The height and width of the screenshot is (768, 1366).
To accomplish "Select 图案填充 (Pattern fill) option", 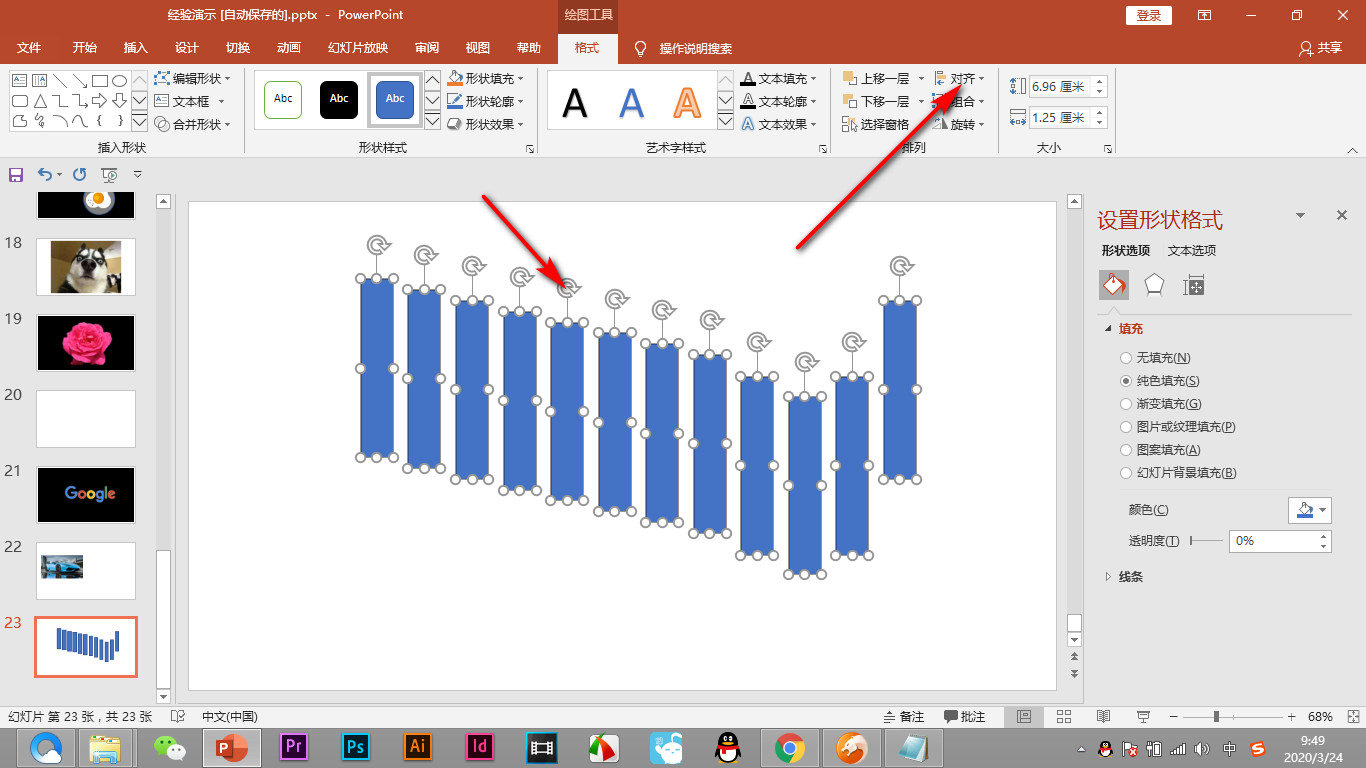I will click(x=1160, y=450).
